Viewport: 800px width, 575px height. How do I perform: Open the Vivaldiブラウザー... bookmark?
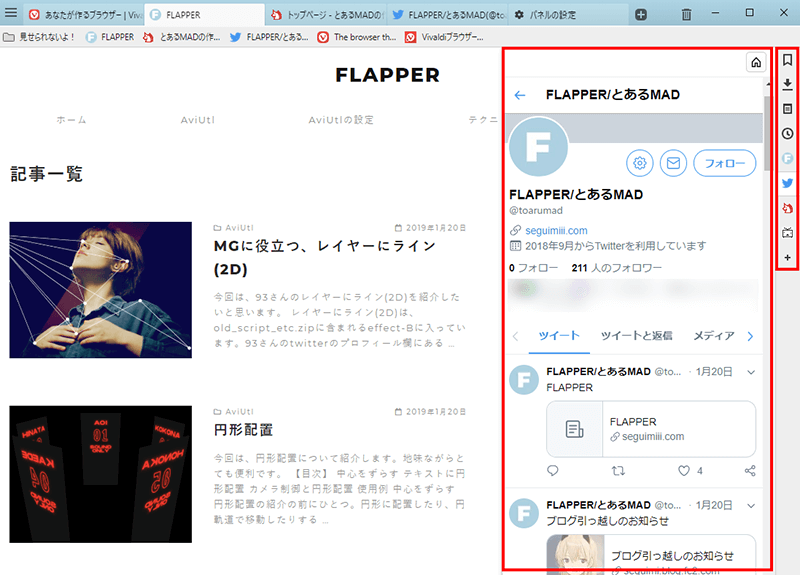pyautogui.click(x=444, y=37)
